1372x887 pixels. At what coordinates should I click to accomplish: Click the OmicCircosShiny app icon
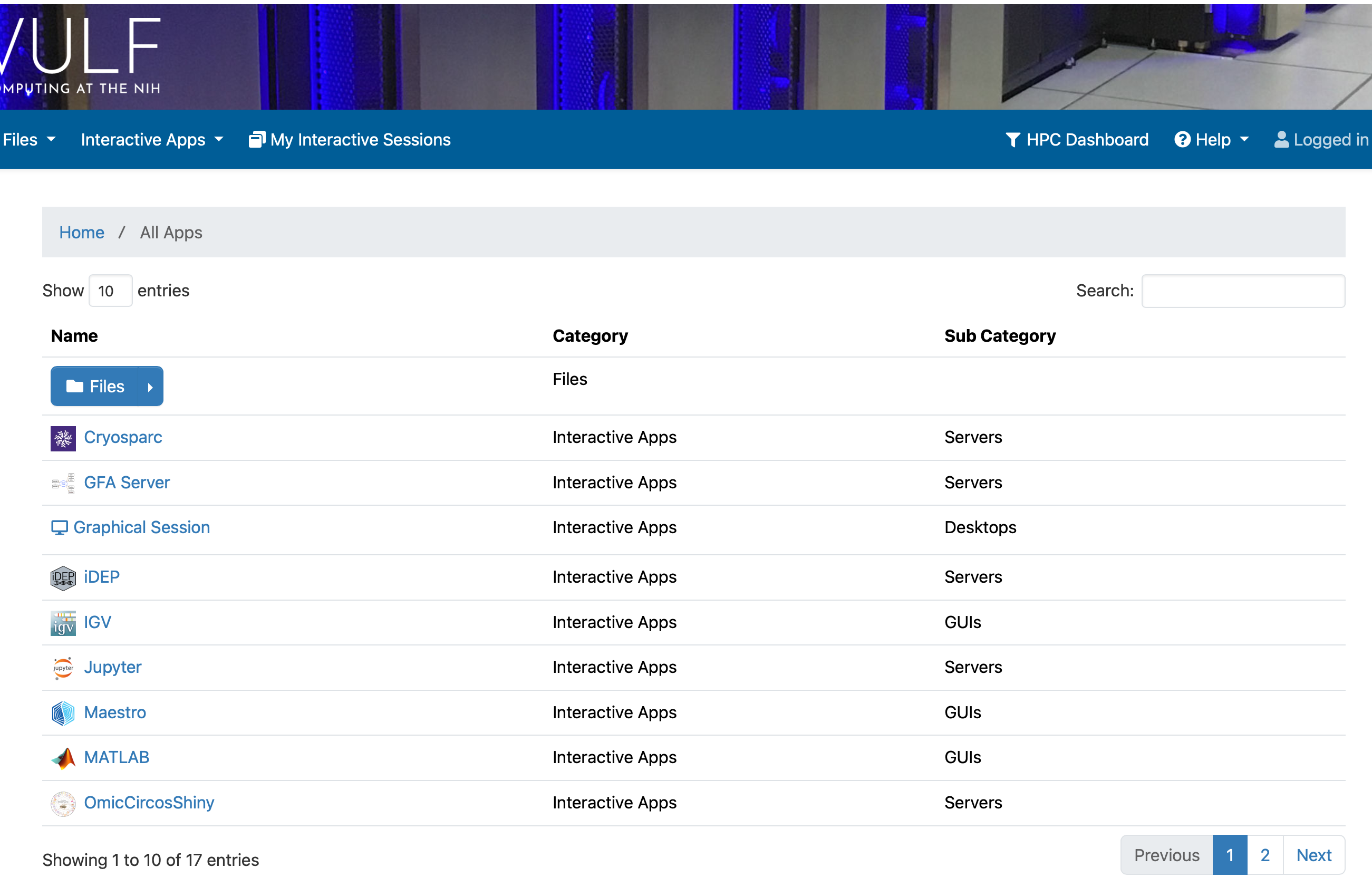pos(63,804)
